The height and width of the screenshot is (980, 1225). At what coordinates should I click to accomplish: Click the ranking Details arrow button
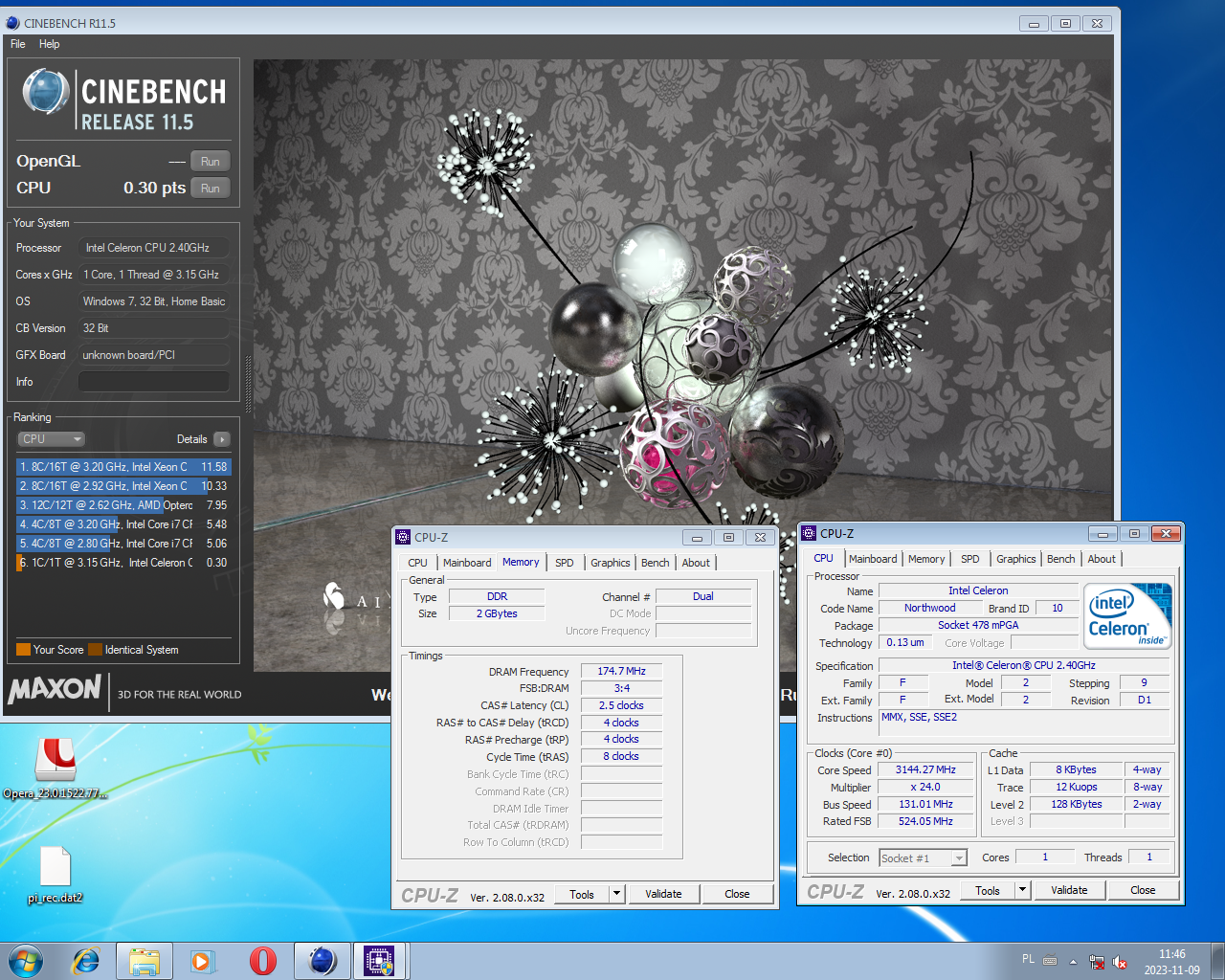pos(222,439)
